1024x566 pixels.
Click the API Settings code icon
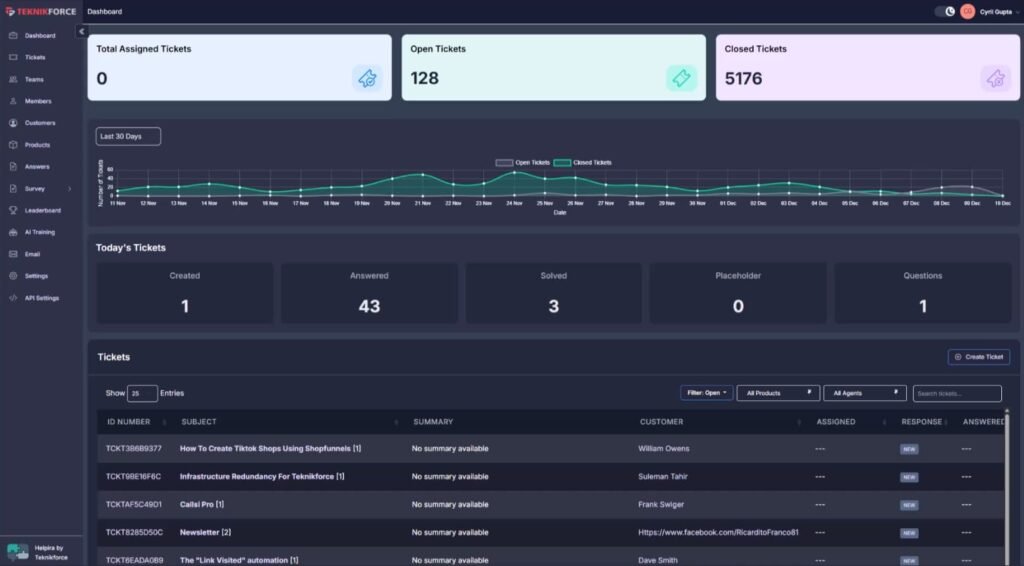tap(13, 298)
